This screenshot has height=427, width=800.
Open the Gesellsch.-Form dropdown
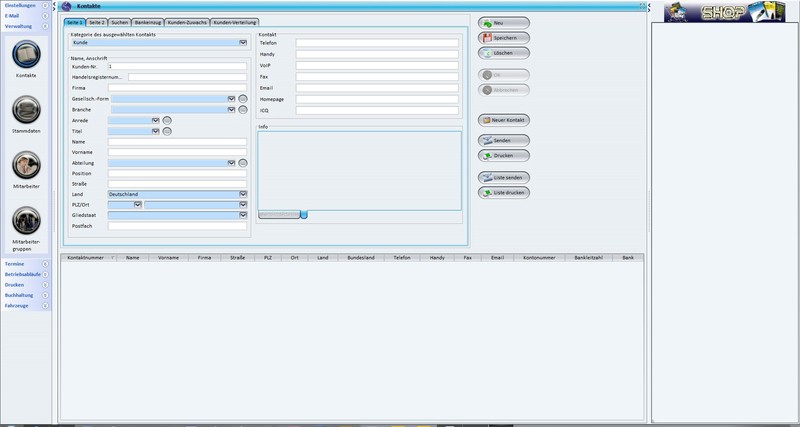[x=231, y=99]
